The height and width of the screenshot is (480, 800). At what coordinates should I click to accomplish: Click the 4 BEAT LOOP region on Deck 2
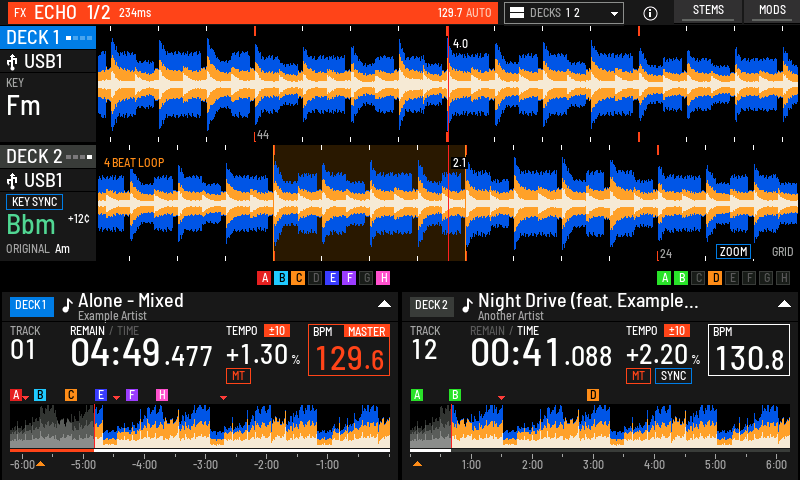pos(370,203)
